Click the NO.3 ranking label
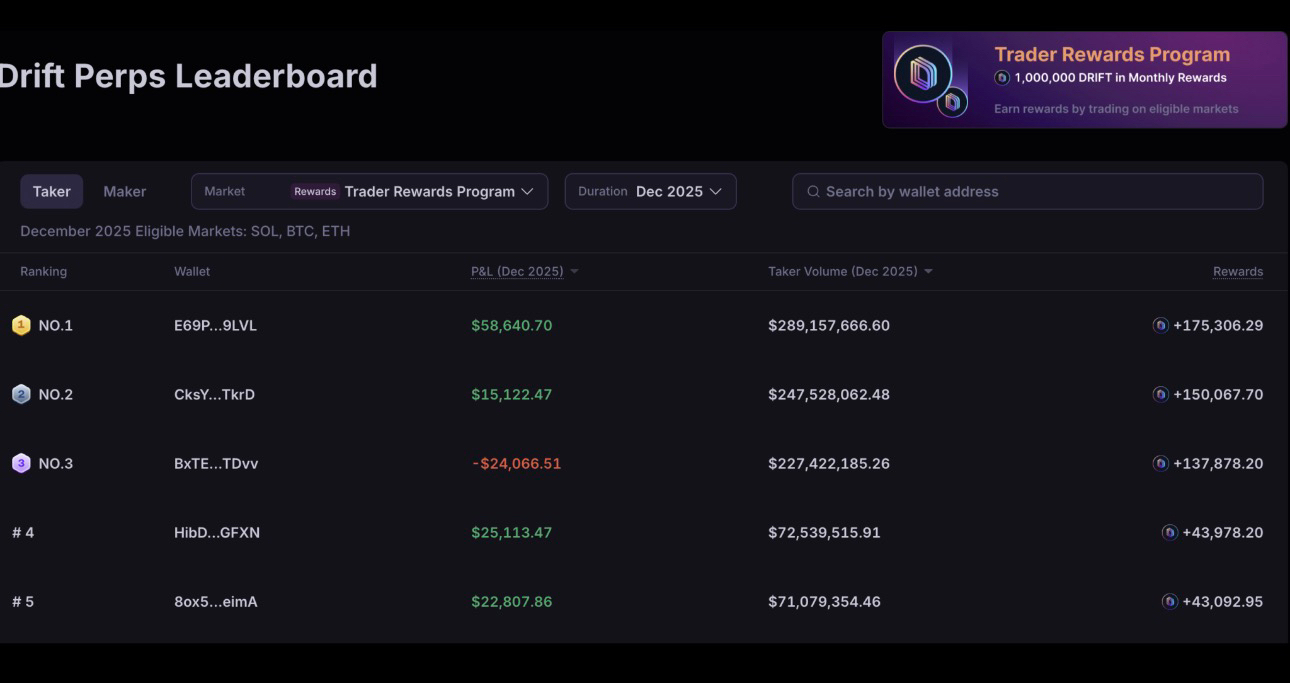1290x683 pixels. (55, 463)
